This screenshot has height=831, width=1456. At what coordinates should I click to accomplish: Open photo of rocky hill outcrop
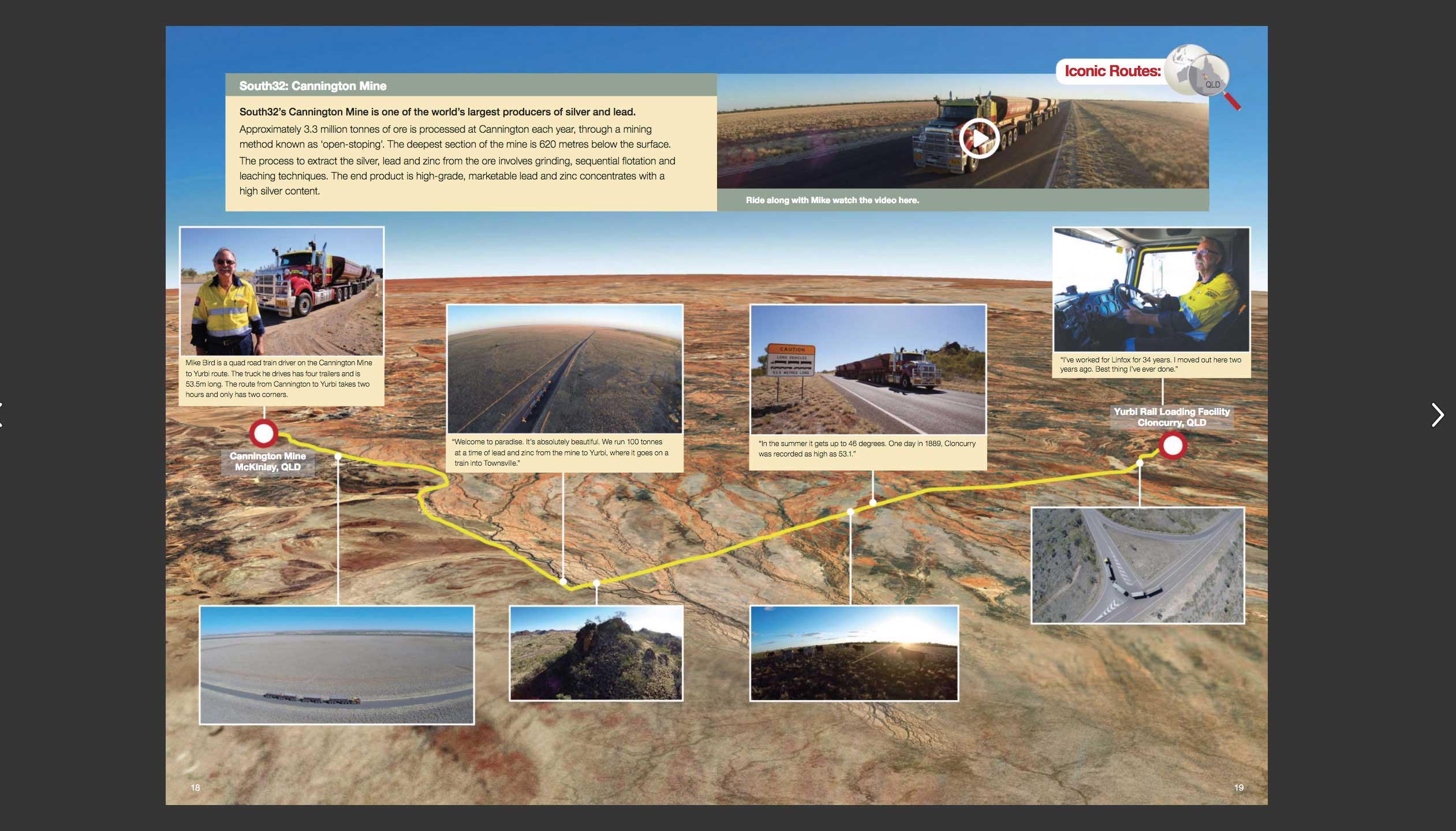(596, 653)
